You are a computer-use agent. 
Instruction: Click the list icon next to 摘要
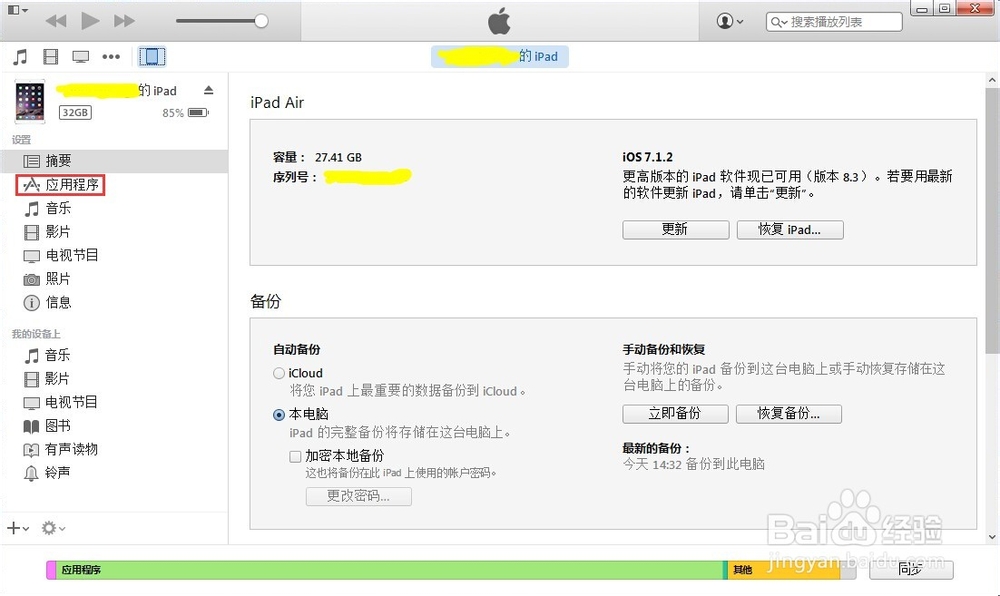coord(31,161)
